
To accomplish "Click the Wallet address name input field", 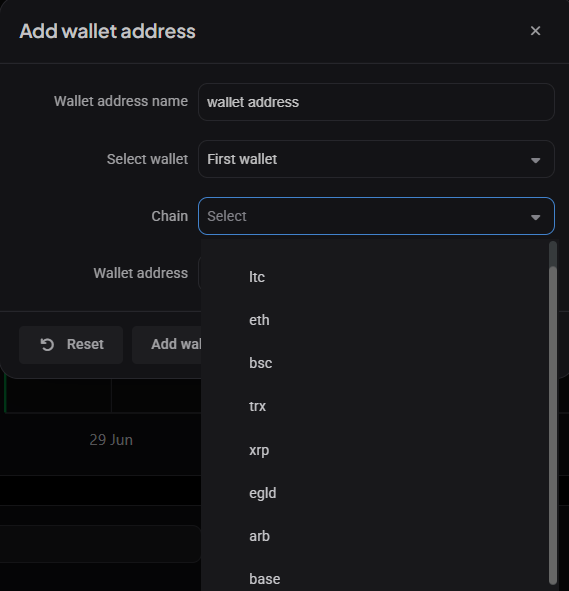I will click(376, 102).
